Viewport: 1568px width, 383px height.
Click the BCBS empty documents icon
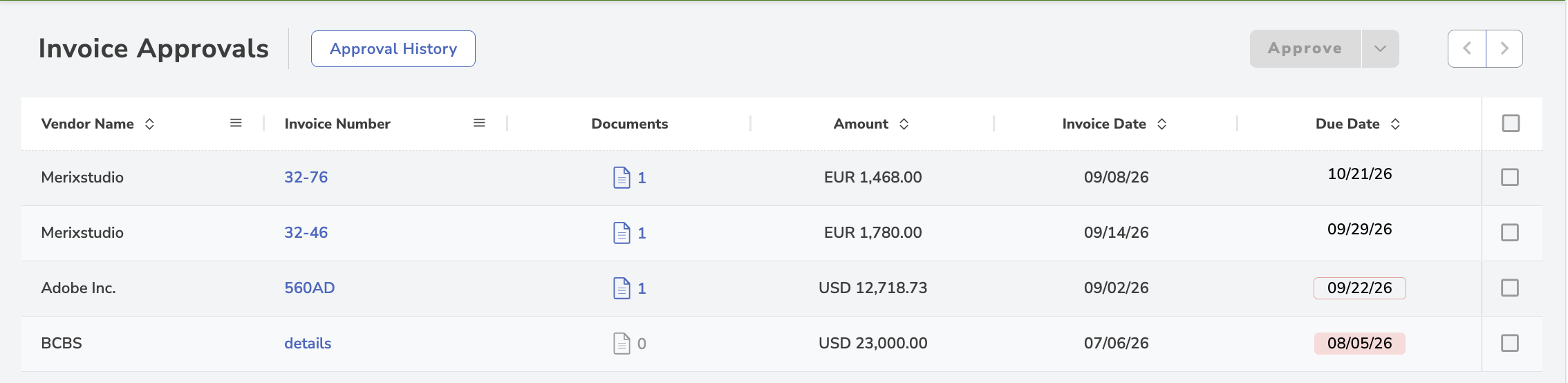(x=622, y=344)
